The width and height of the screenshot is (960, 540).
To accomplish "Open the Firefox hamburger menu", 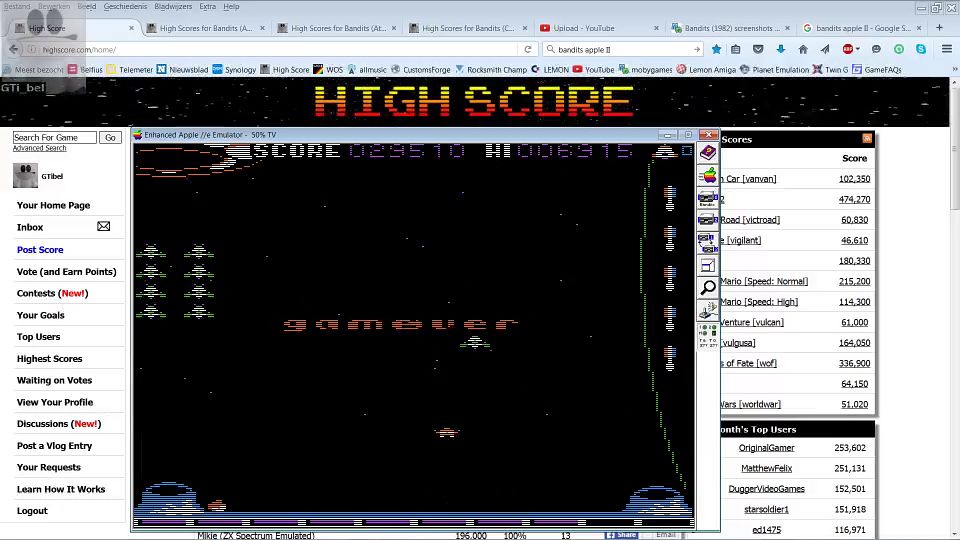I will point(947,49).
